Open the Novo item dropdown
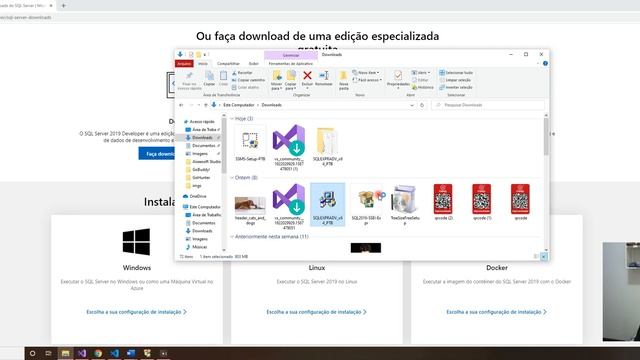This screenshot has width=640, height=360. pos(366,73)
